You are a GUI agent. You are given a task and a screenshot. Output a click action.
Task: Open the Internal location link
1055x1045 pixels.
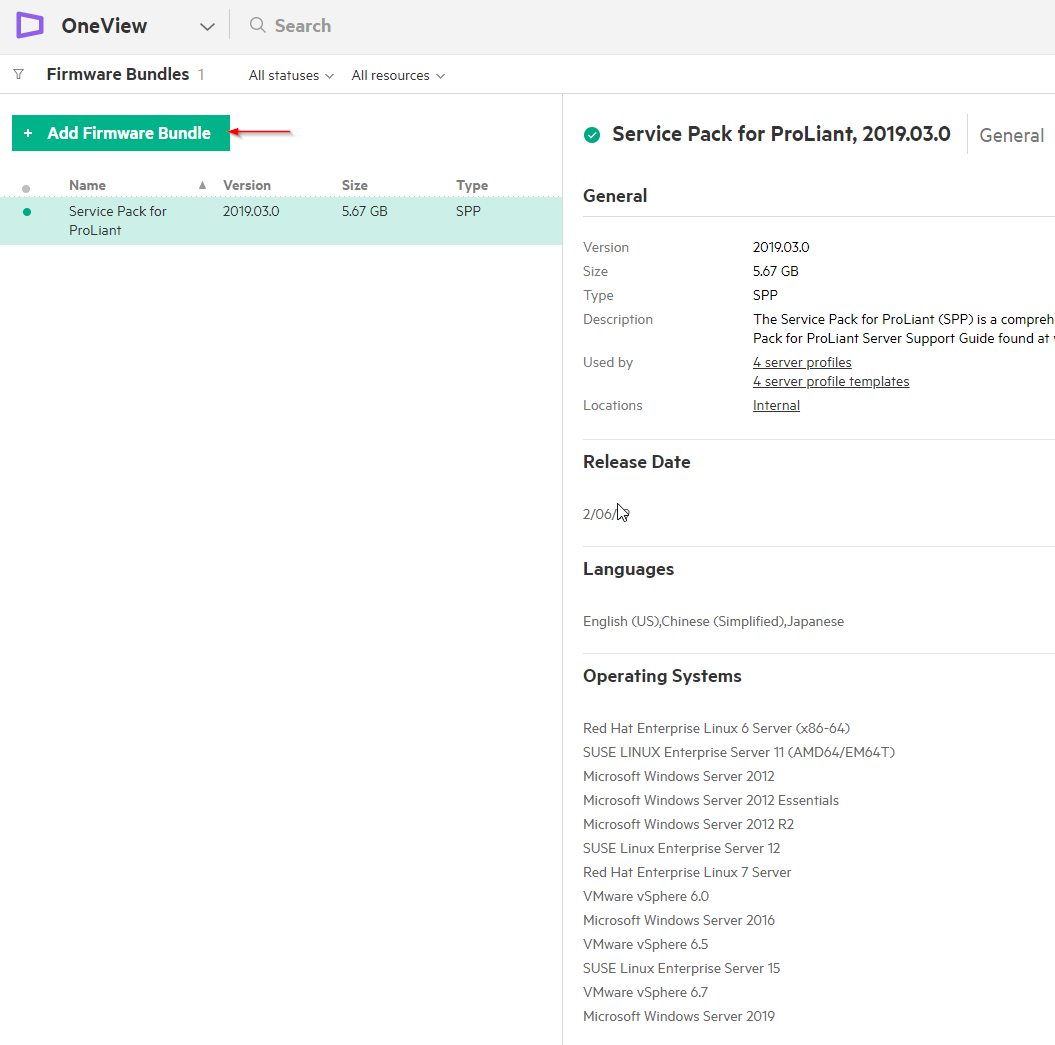[x=776, y=405]
